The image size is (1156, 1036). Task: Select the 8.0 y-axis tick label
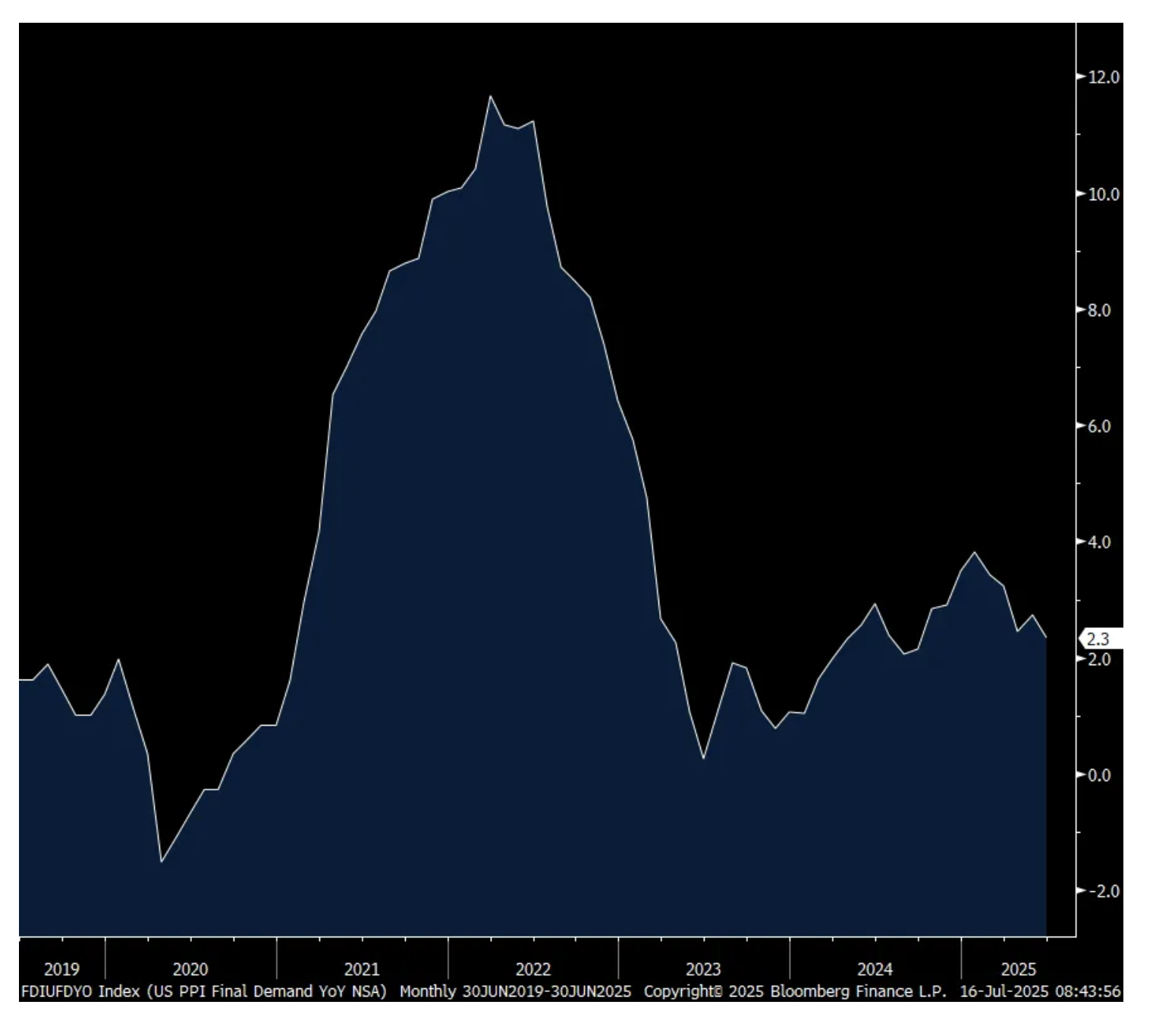pos(1103,310)
